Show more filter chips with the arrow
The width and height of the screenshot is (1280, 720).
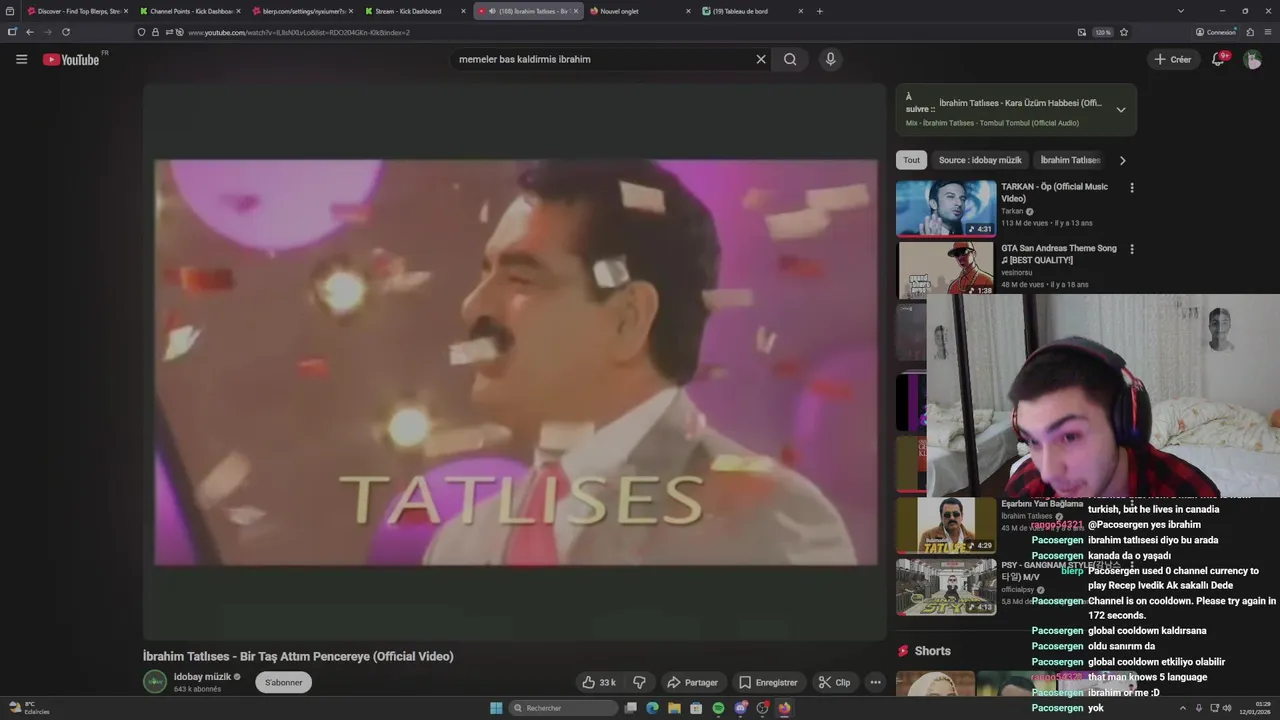1122,160
